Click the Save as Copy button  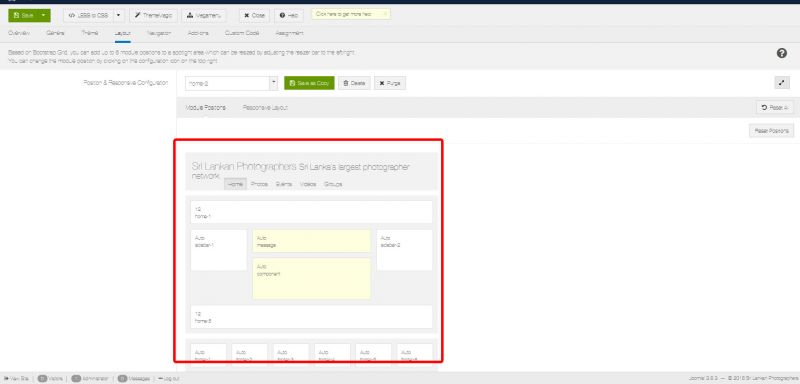[x=309, y=83]
